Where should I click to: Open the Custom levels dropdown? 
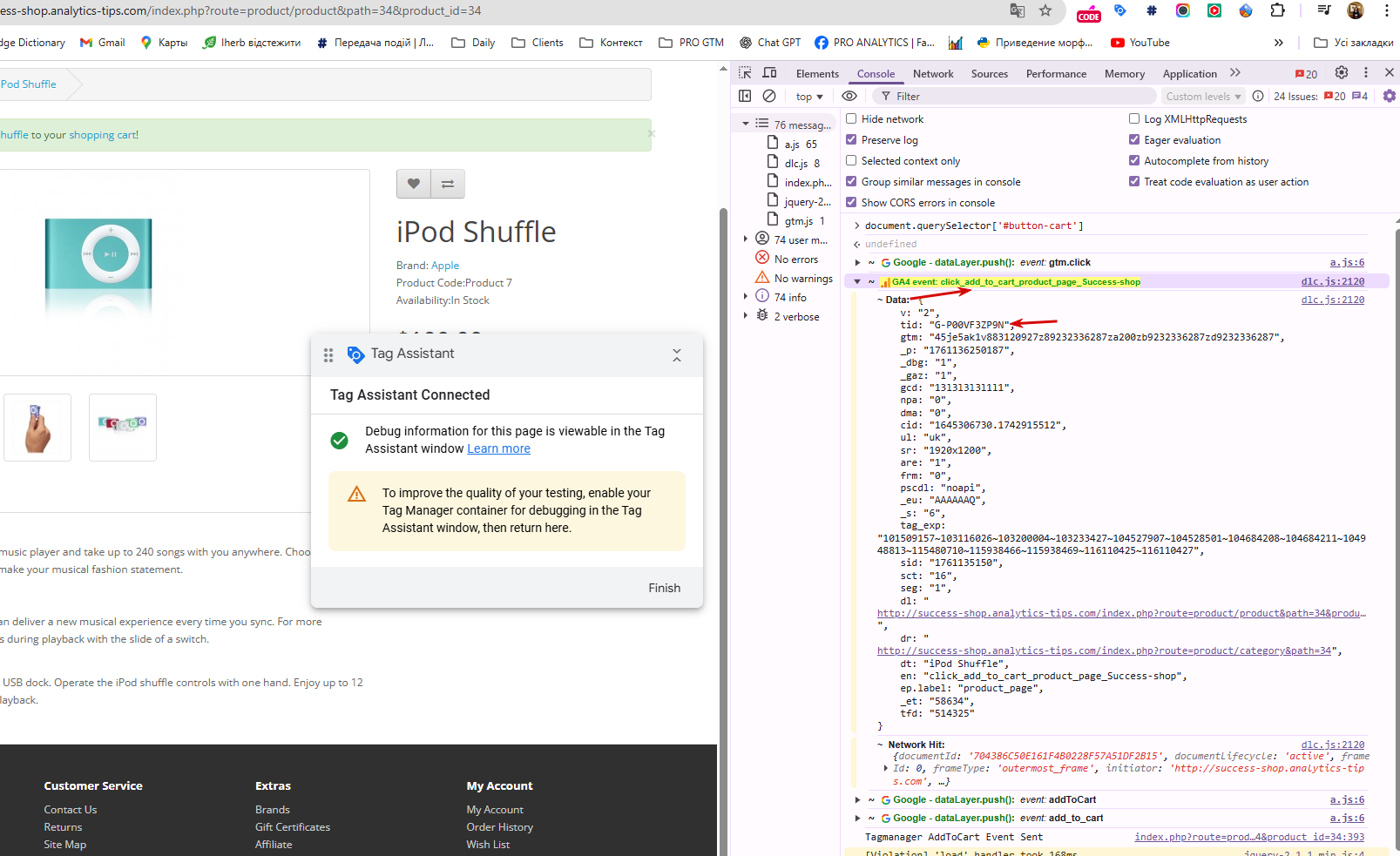1203,97
